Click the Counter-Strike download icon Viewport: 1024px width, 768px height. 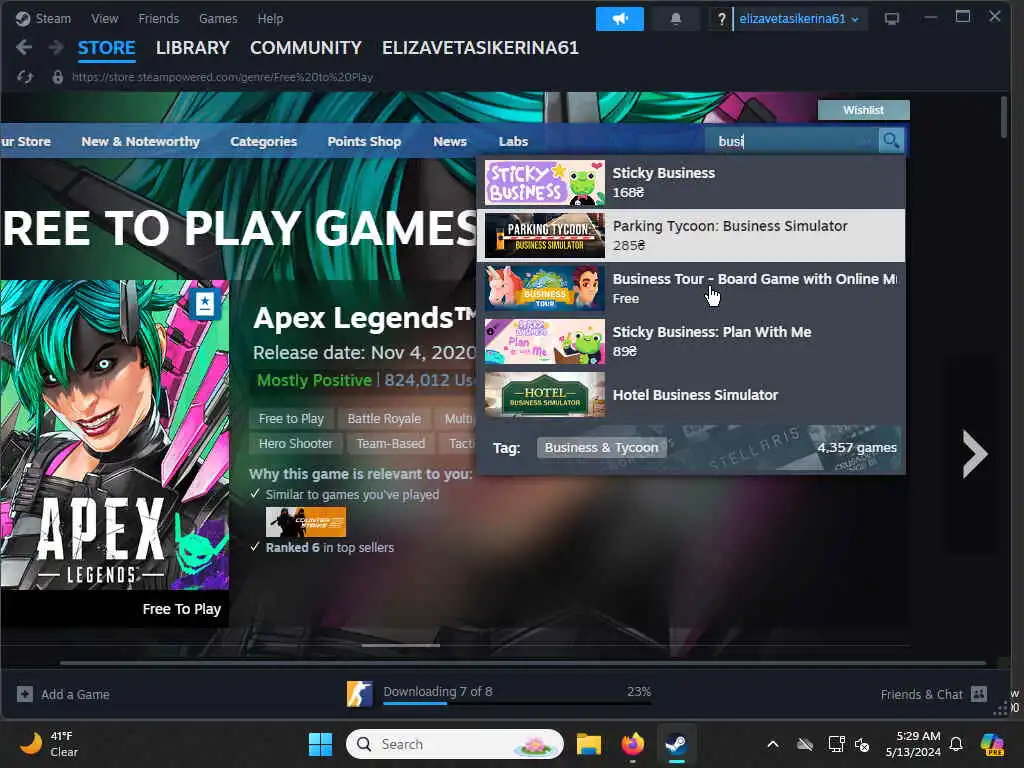coord(360,694)
